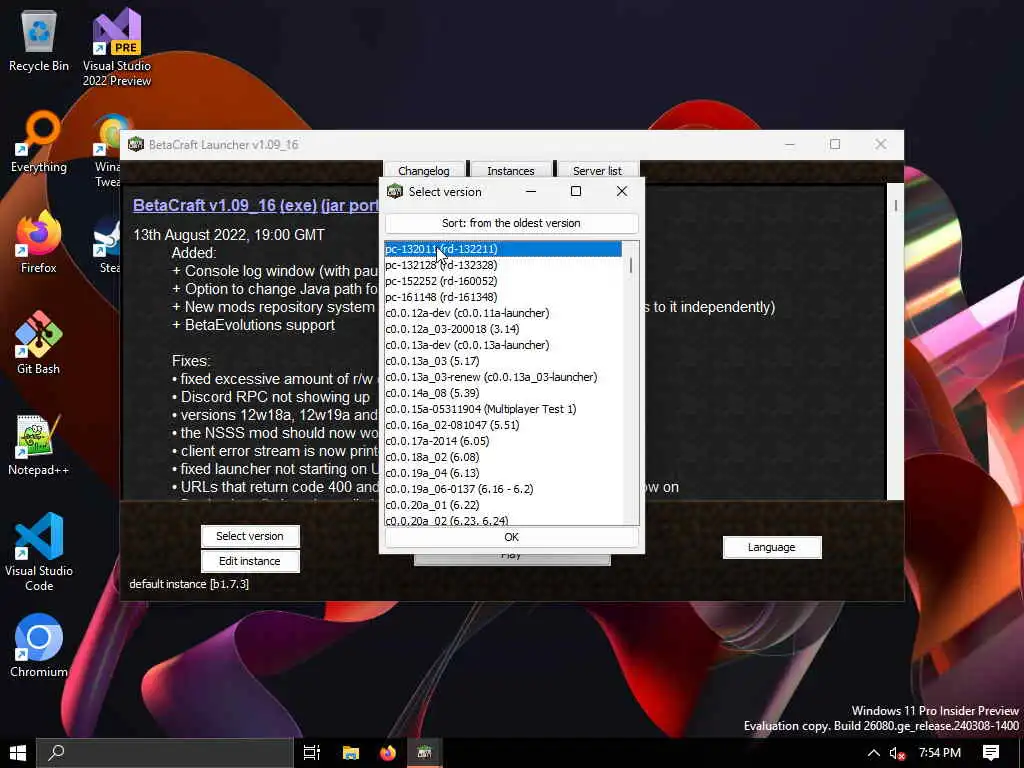Select version pc-132128 (rd-132328)
The image size is (1024, 768).
(503, 265)
